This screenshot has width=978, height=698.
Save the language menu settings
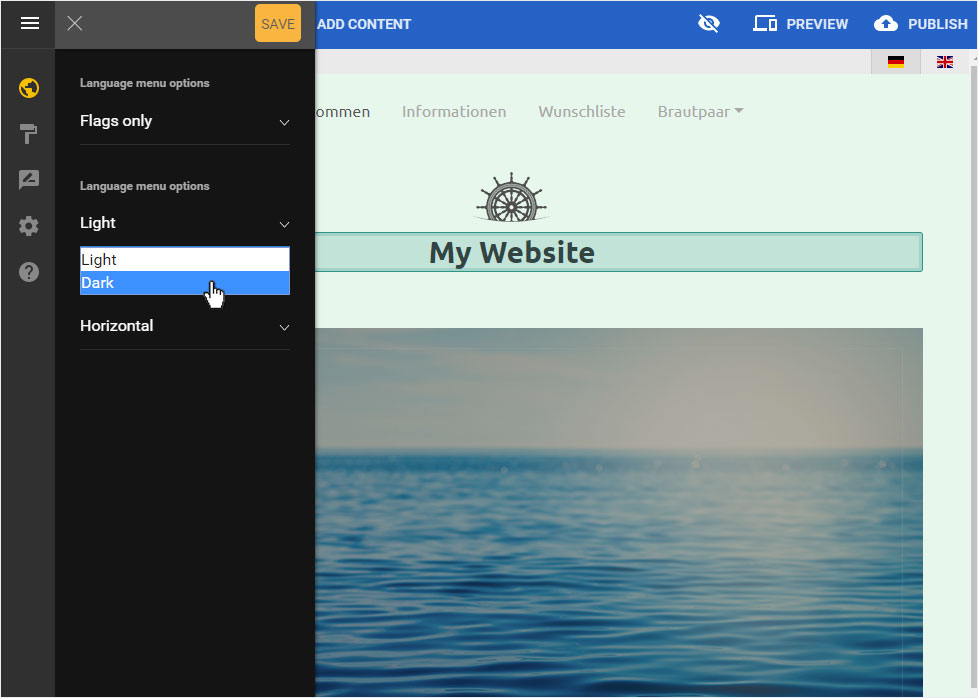click(278, 24)
